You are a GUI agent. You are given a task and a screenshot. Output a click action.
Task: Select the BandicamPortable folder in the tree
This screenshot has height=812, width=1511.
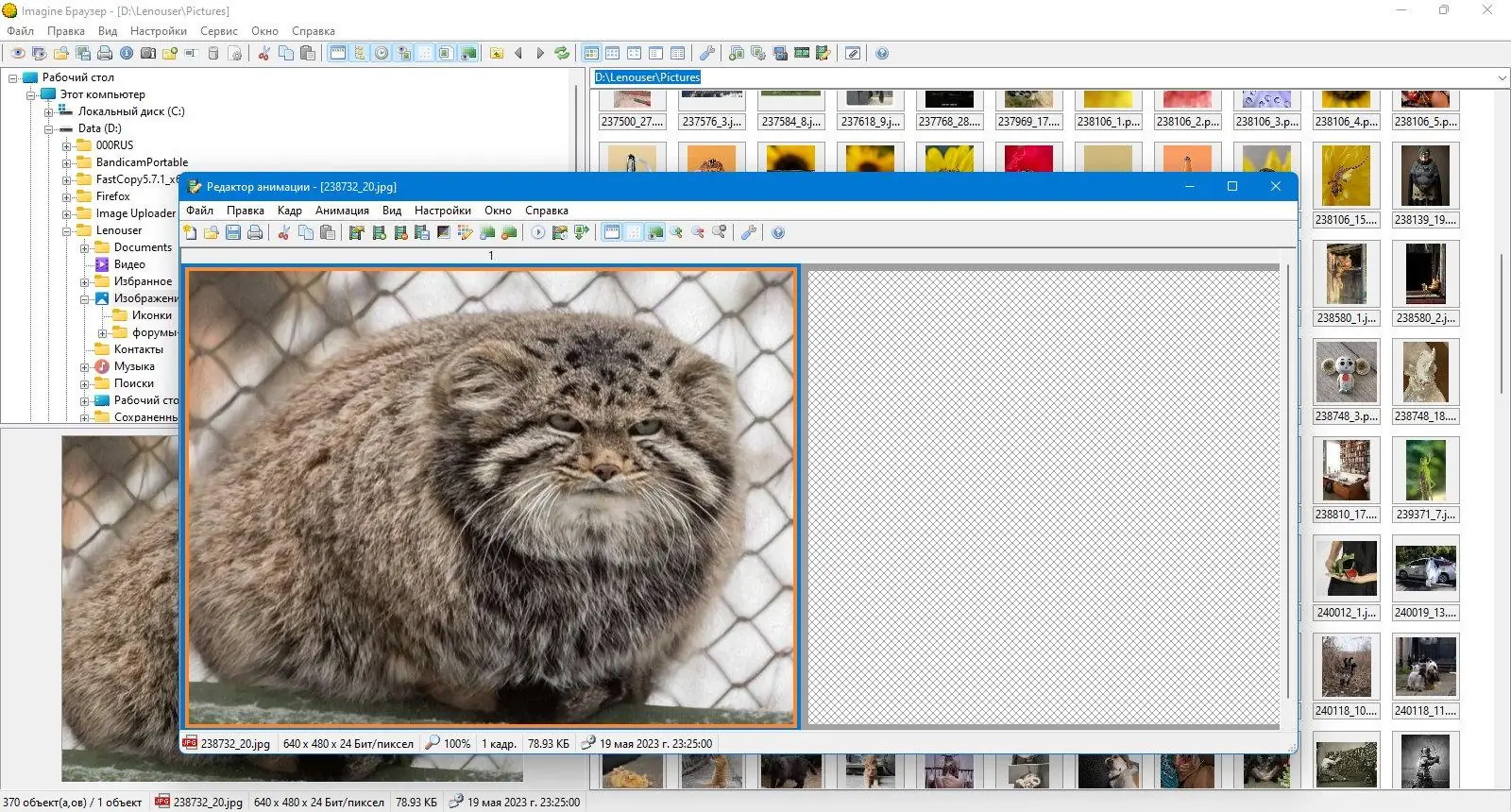pyautogui.click(x=142, y=162)
